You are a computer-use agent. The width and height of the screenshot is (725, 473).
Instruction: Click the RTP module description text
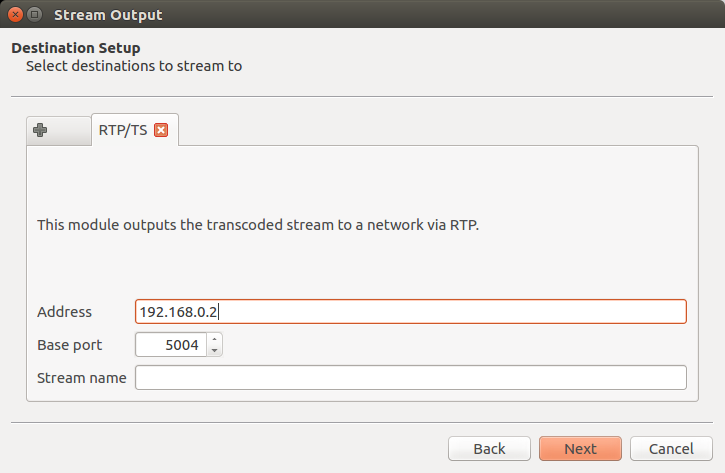pos(258,225)
